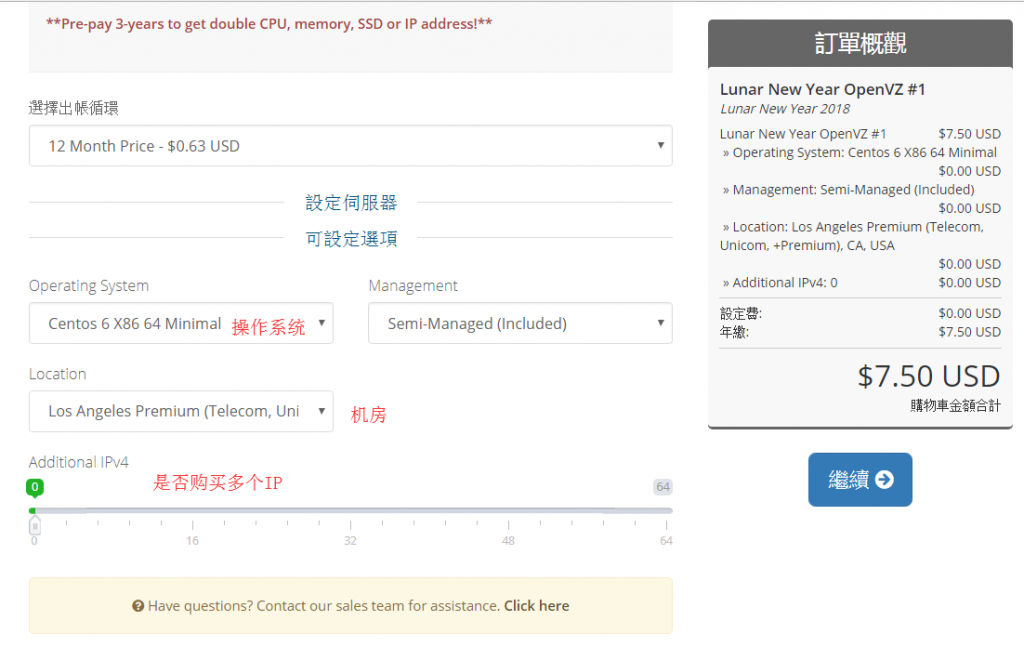Click the 繼續 continue button

pos(860,480)
